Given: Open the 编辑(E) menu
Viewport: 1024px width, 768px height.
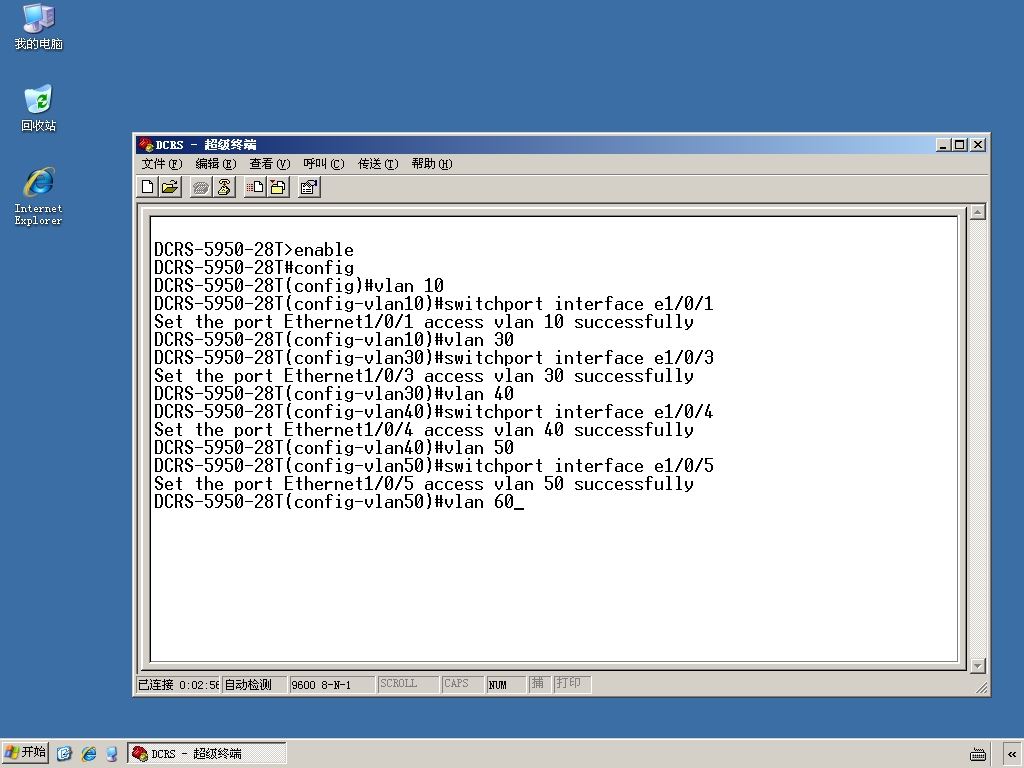Looking at the screenshot, I should point(216,164).
